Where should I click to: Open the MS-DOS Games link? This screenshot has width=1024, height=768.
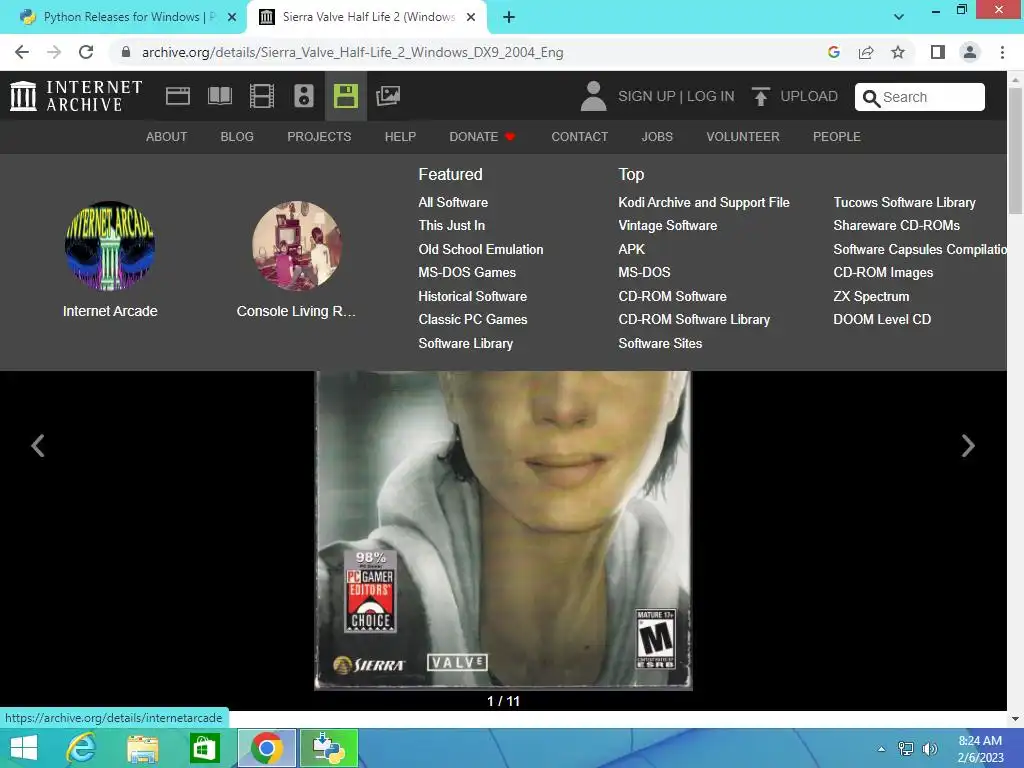click(x=467, y=272)
